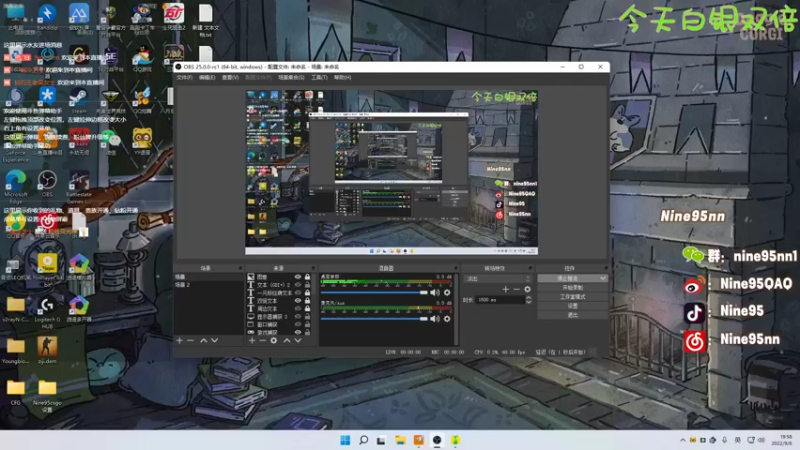This screenshot has width=800, height=450.
Task: Remove the selected source with minus icon
Action: [263, 340]
